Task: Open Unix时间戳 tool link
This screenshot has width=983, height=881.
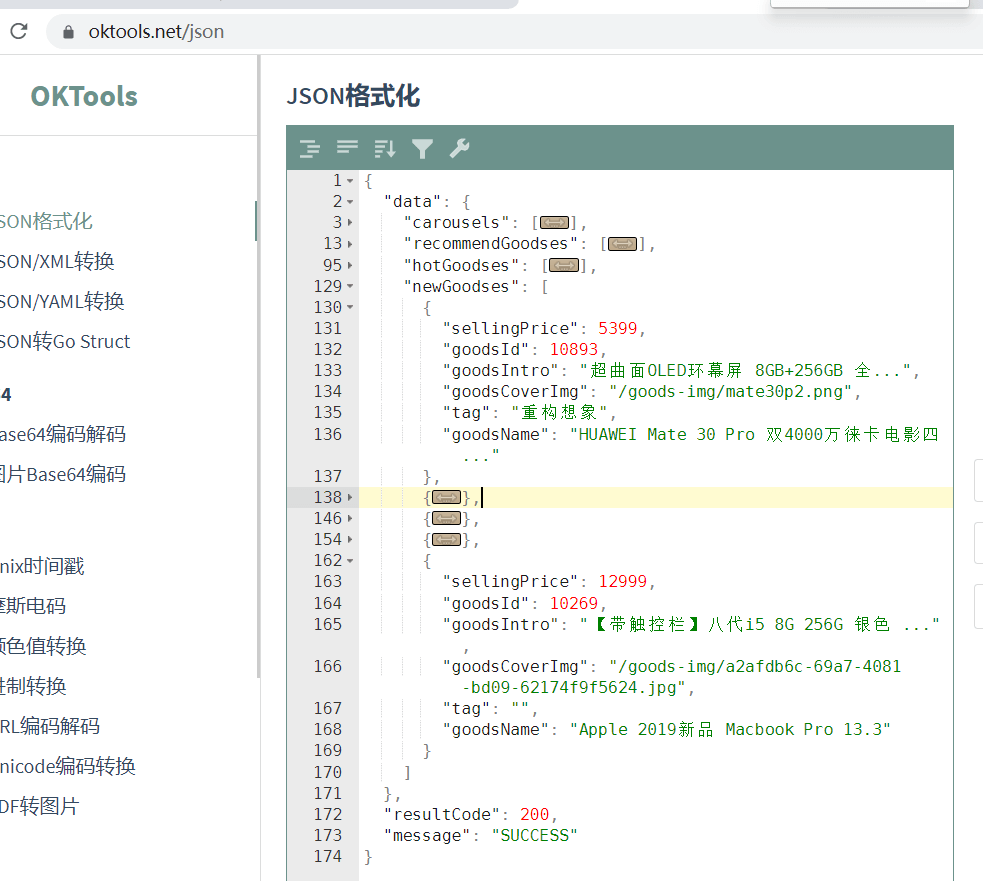Action: [x=42, y=566]
